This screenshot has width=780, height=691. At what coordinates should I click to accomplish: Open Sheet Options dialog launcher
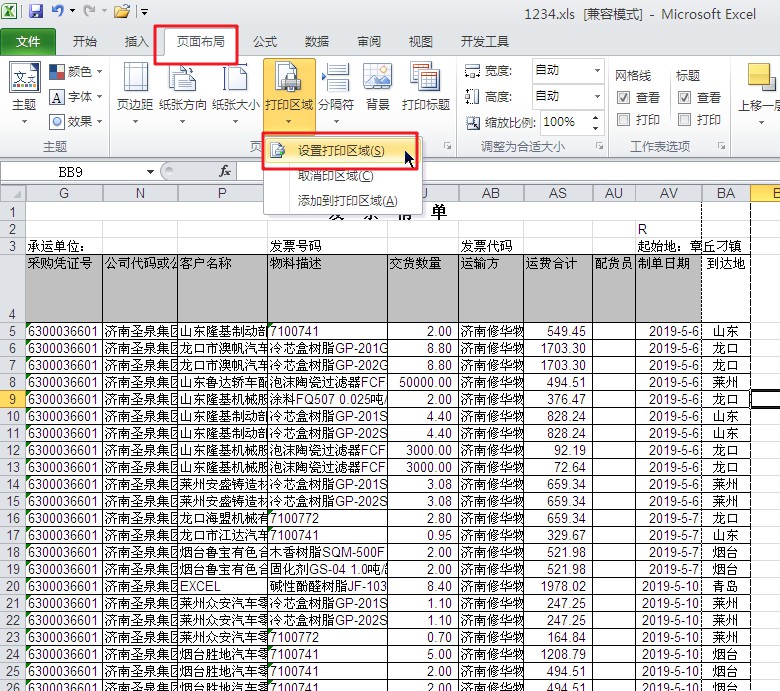tap(721, 146)
